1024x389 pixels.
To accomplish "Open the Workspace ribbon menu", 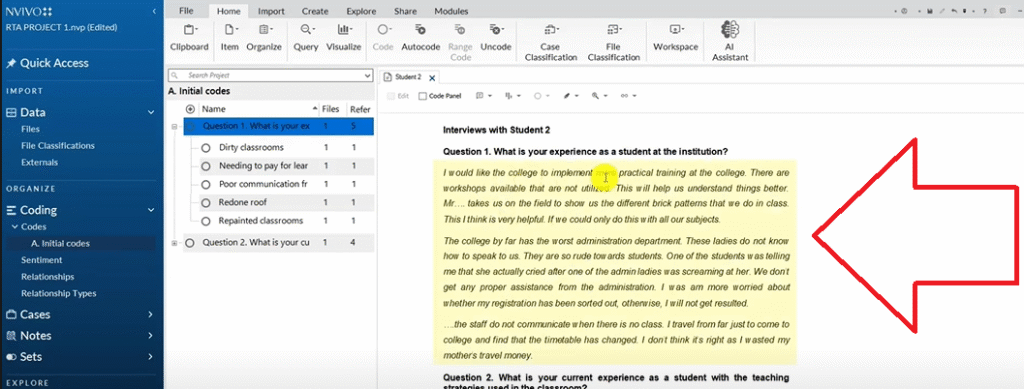I will 675,38.
